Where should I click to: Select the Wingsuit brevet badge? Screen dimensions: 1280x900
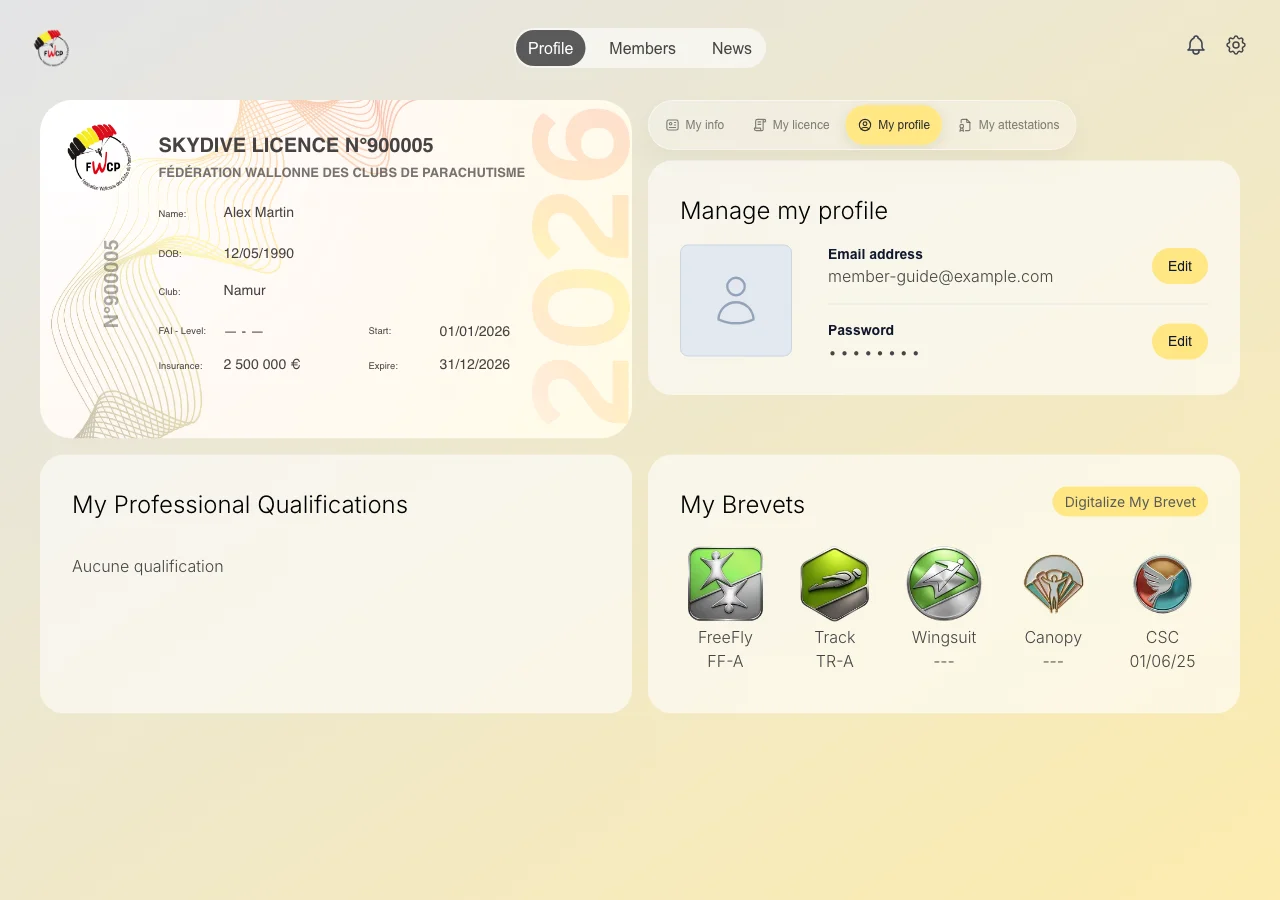coord(944,584)
